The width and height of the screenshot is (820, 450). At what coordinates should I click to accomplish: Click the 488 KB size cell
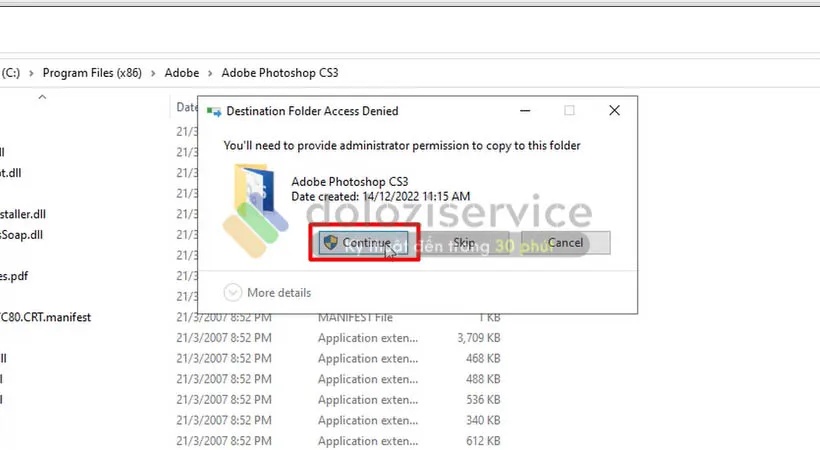[x=483, y=379]
